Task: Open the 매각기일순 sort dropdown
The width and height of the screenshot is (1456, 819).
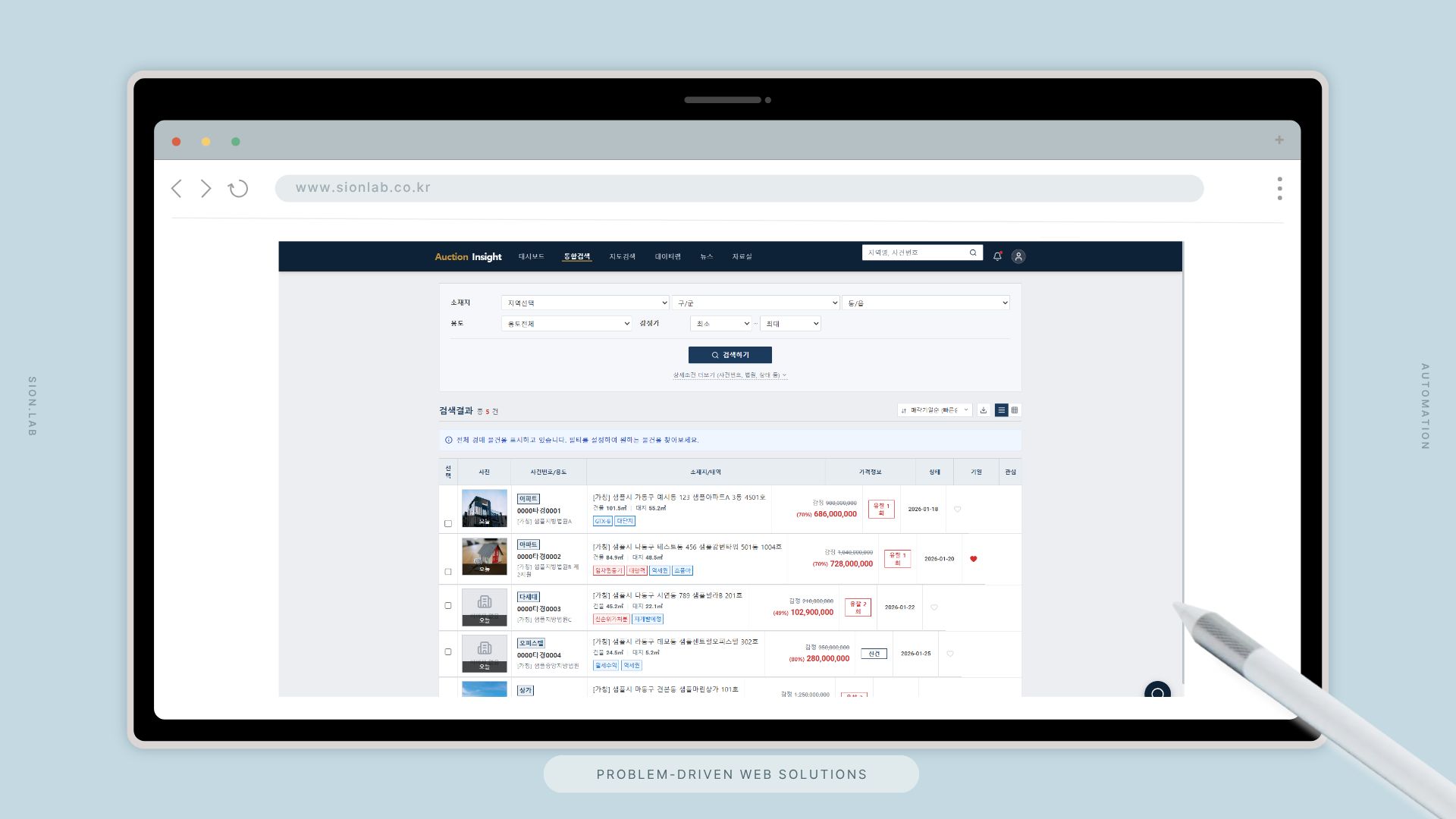Action: coord(934,410)
